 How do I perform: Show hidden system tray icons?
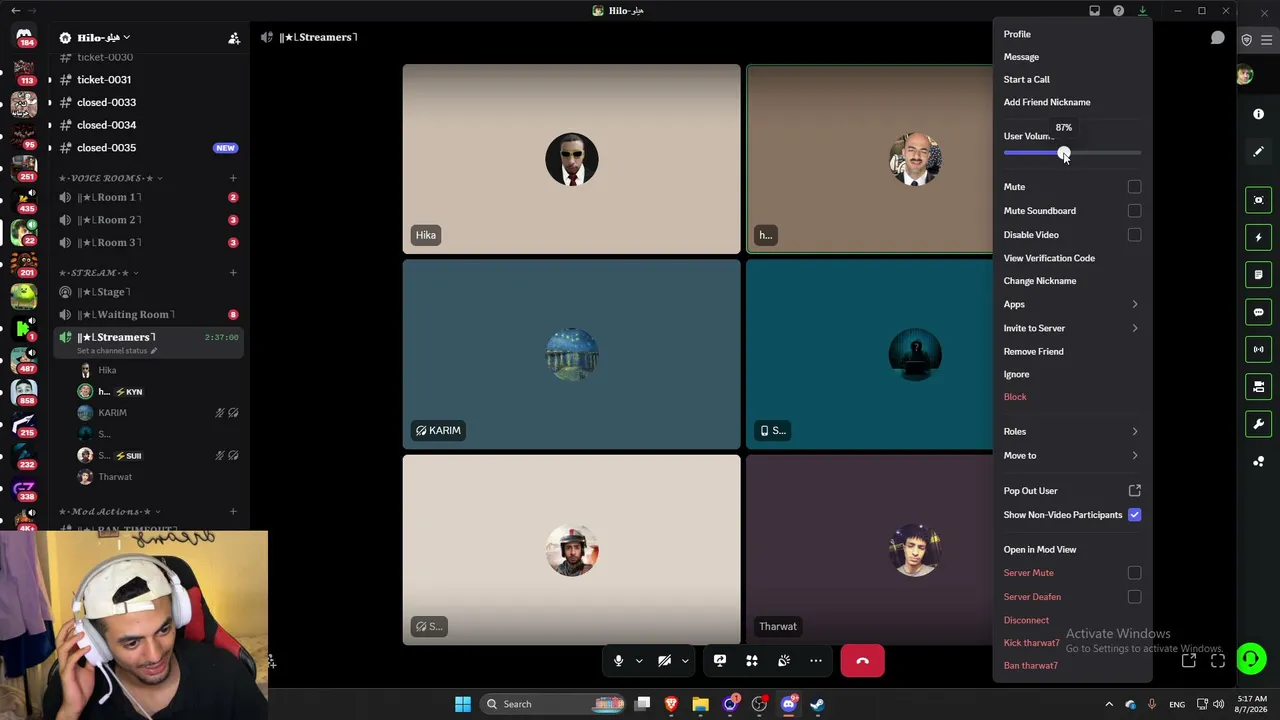point(1108,704)
